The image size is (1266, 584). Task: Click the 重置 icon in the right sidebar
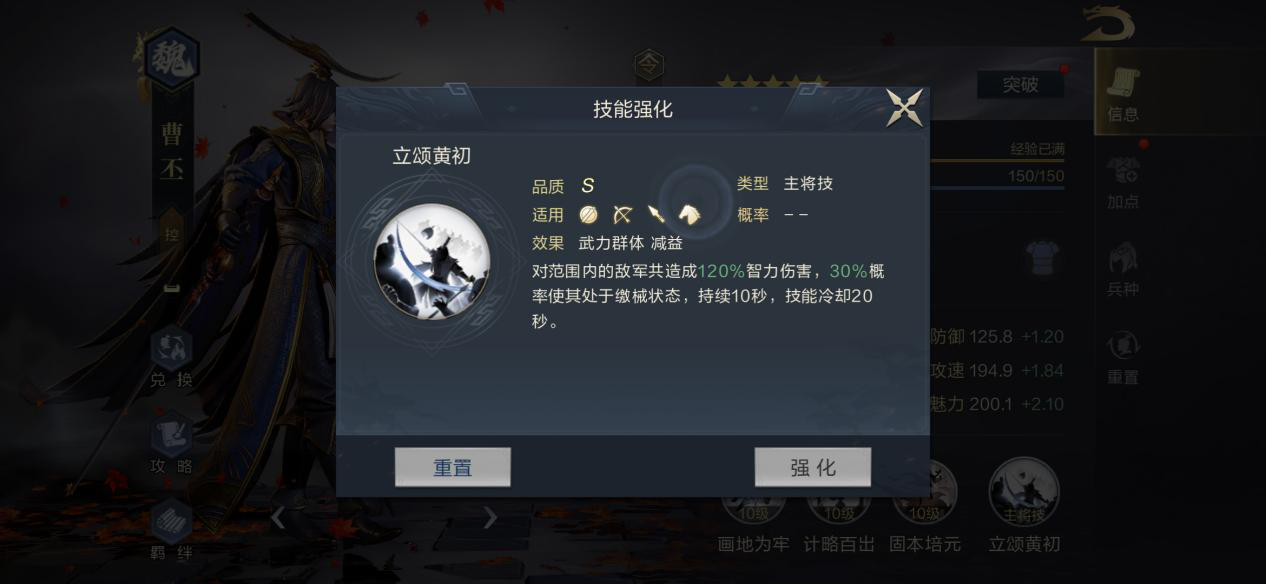(x=1123, y=358)
